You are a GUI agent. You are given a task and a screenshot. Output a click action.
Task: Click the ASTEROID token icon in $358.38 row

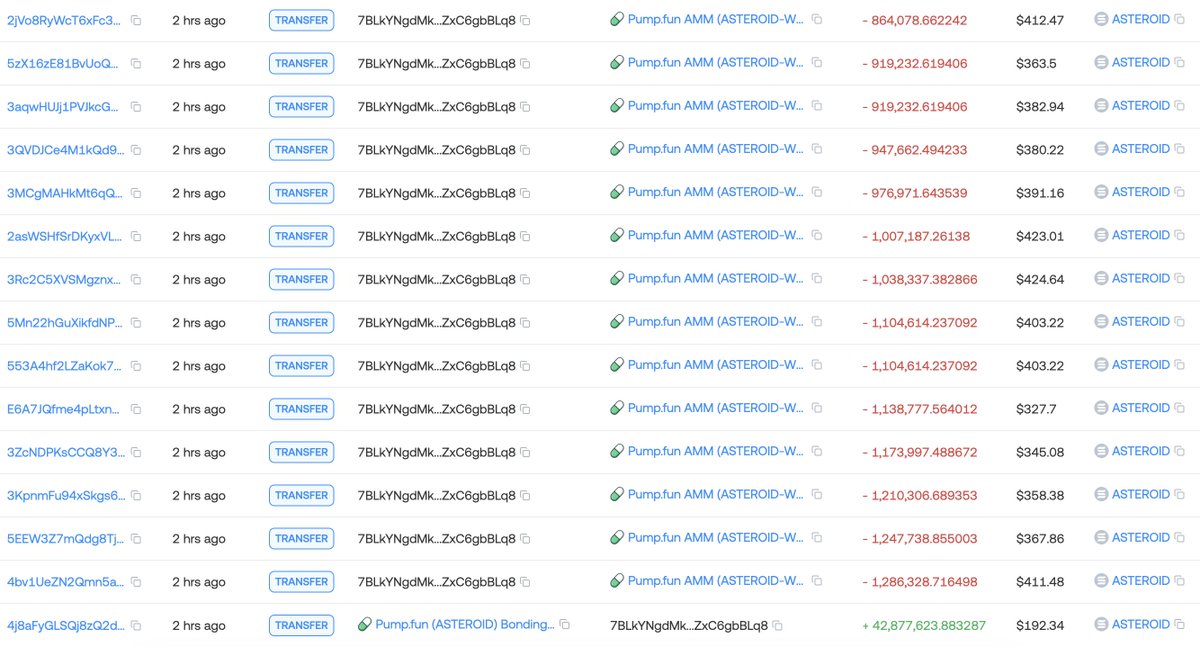[1101, 494]
